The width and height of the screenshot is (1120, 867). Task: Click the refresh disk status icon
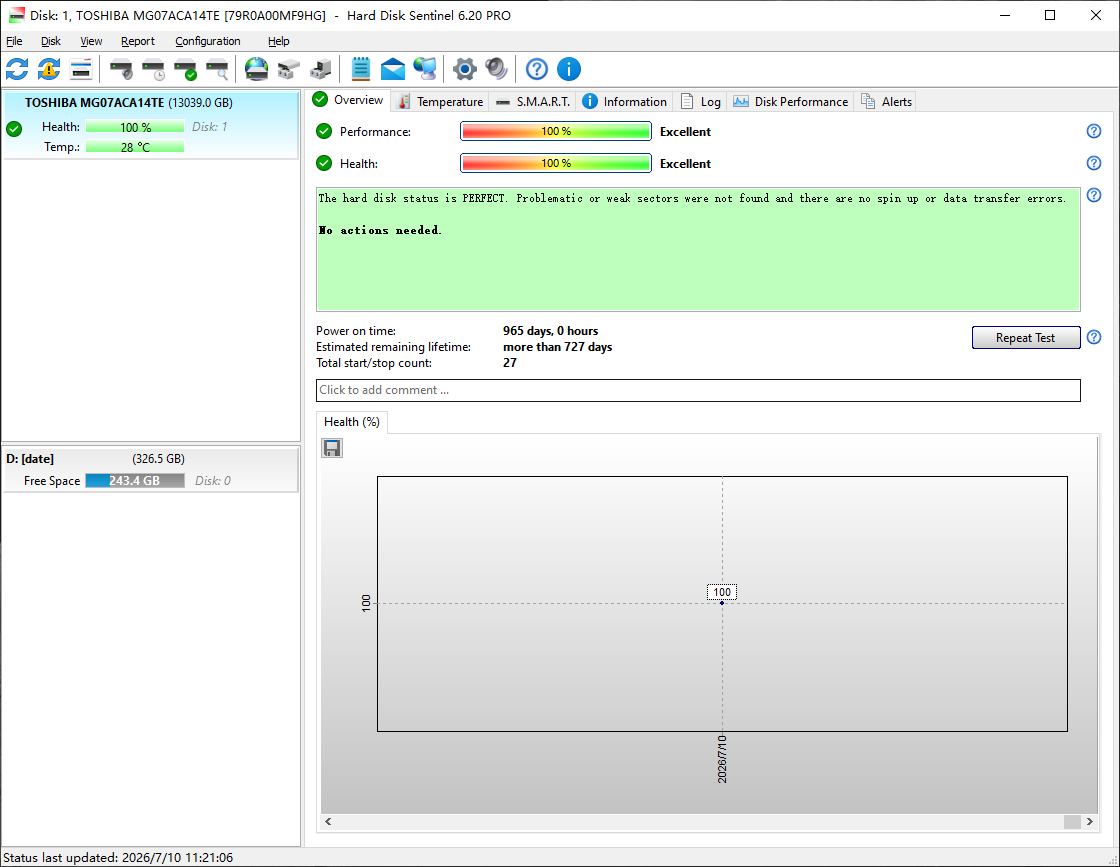point(17,69)
